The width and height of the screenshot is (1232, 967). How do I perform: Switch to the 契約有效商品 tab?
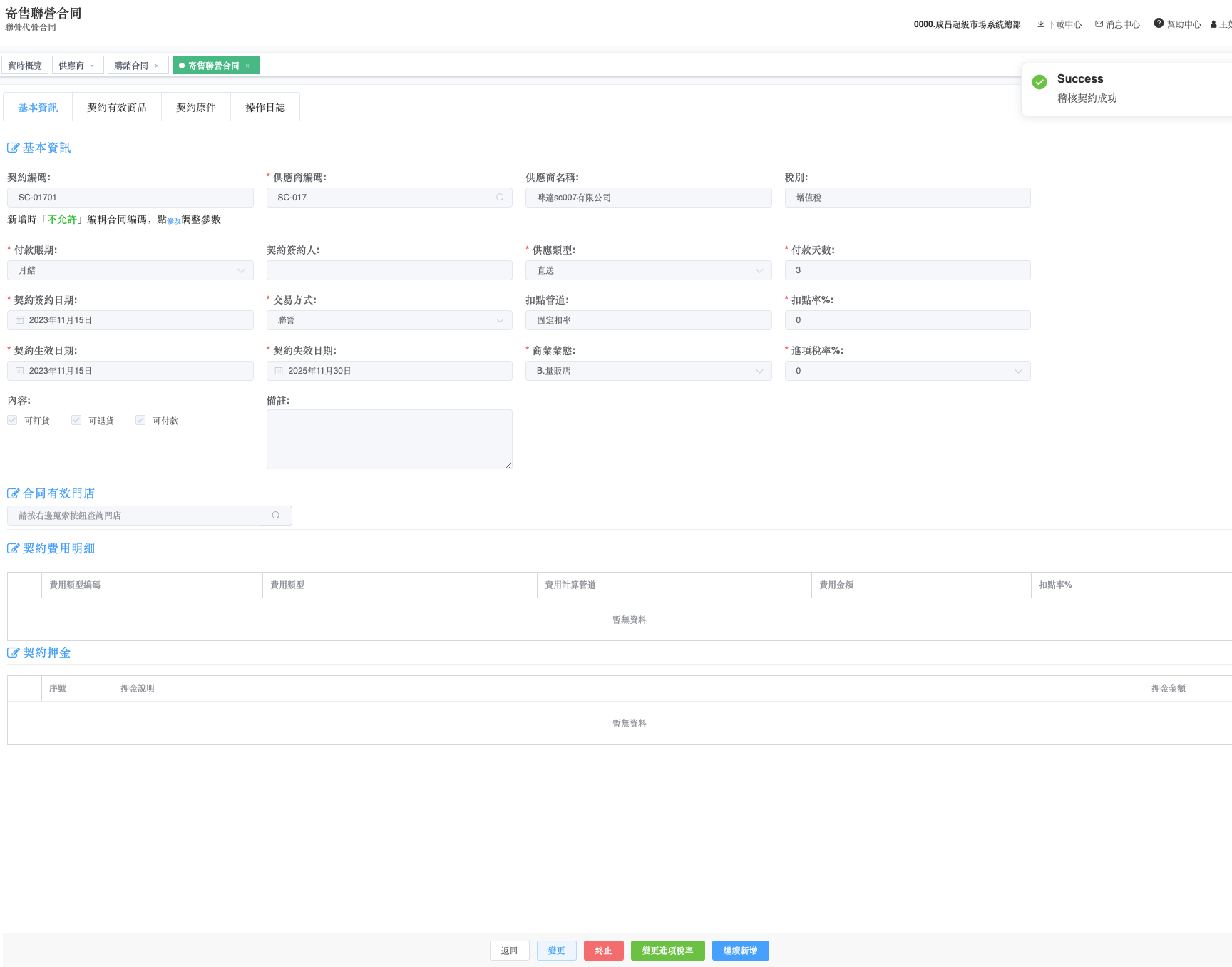117,108
